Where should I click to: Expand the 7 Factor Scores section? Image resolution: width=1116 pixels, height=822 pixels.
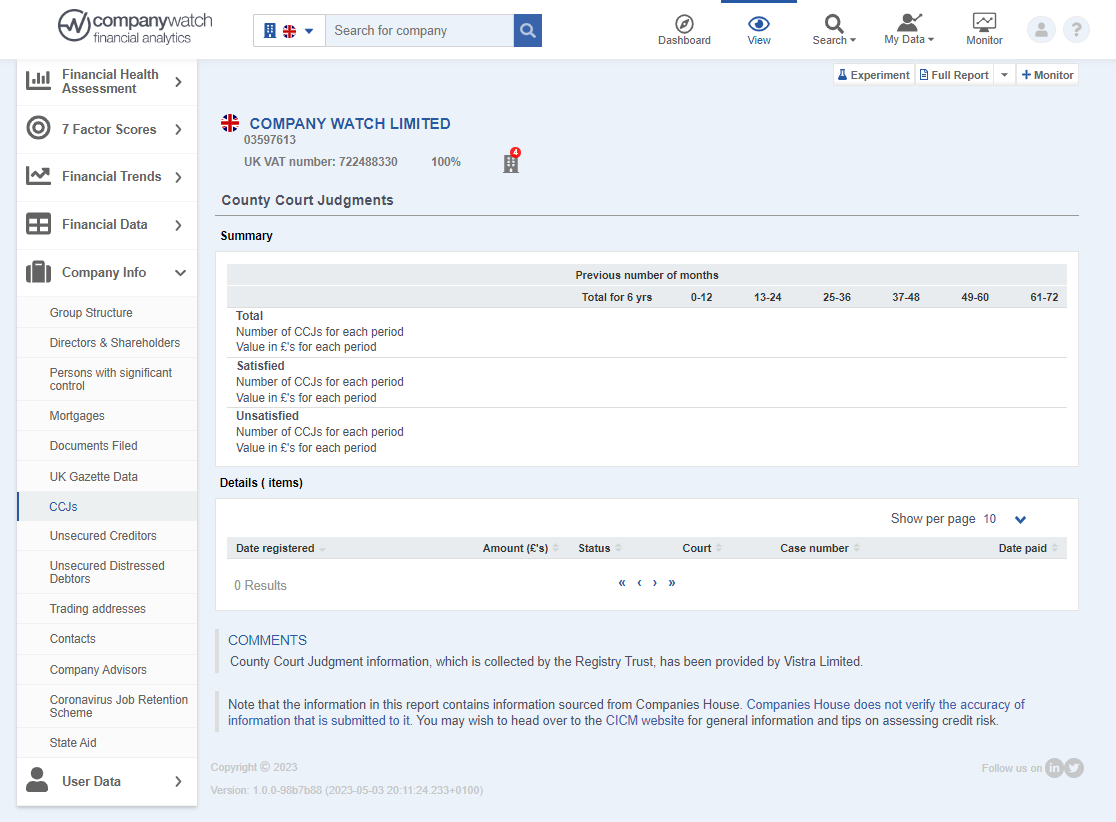pos(107,130)
